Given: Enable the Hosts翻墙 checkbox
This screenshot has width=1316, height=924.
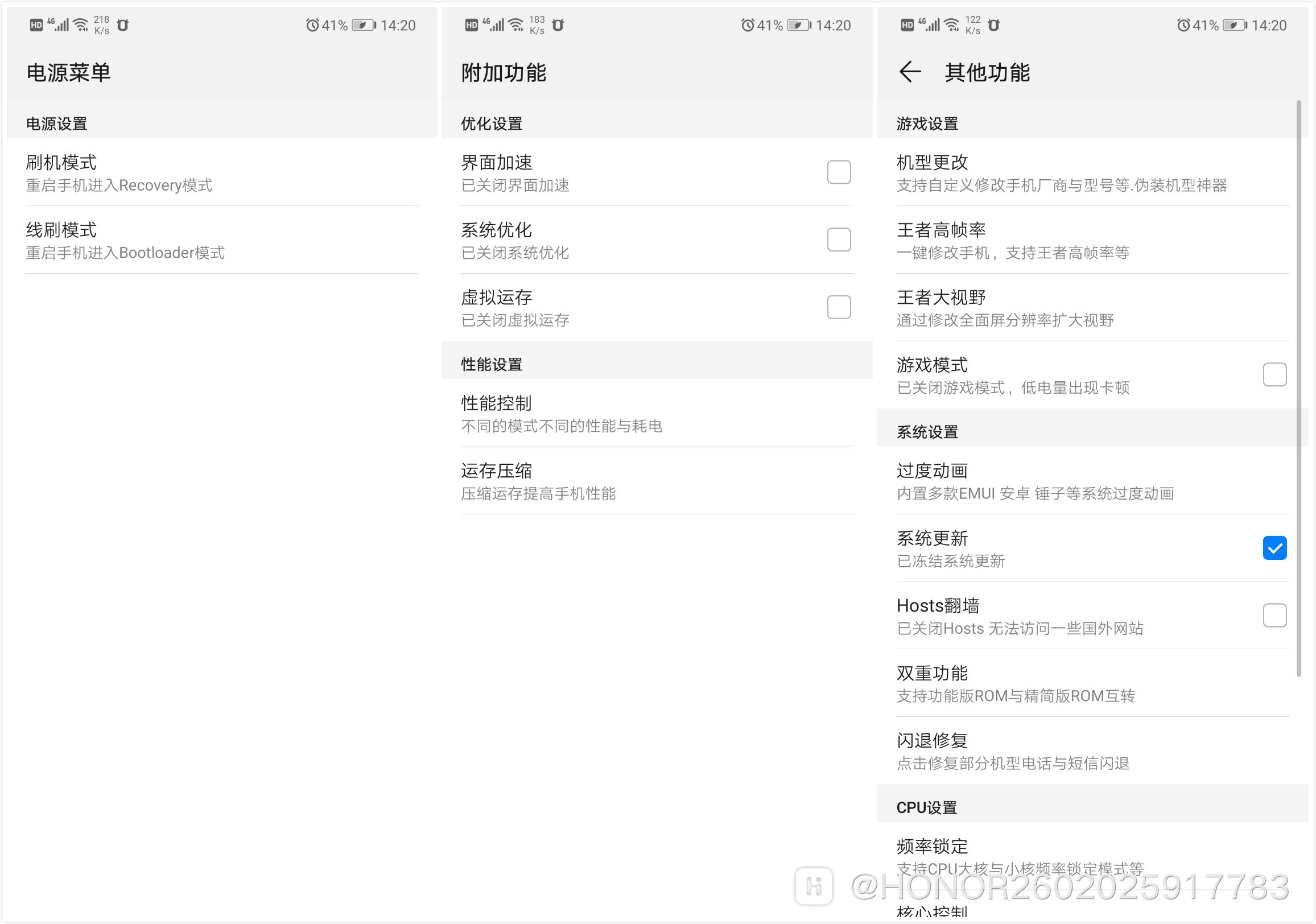Looking at the screenshot, I should (x=1274, y=616).
